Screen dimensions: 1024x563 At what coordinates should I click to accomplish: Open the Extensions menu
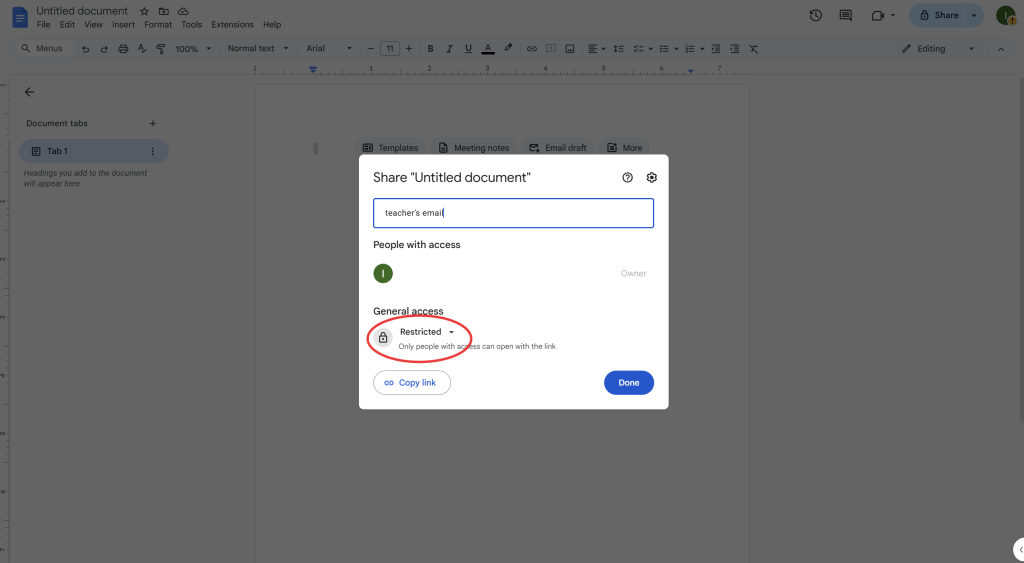(x=232, y=24)
